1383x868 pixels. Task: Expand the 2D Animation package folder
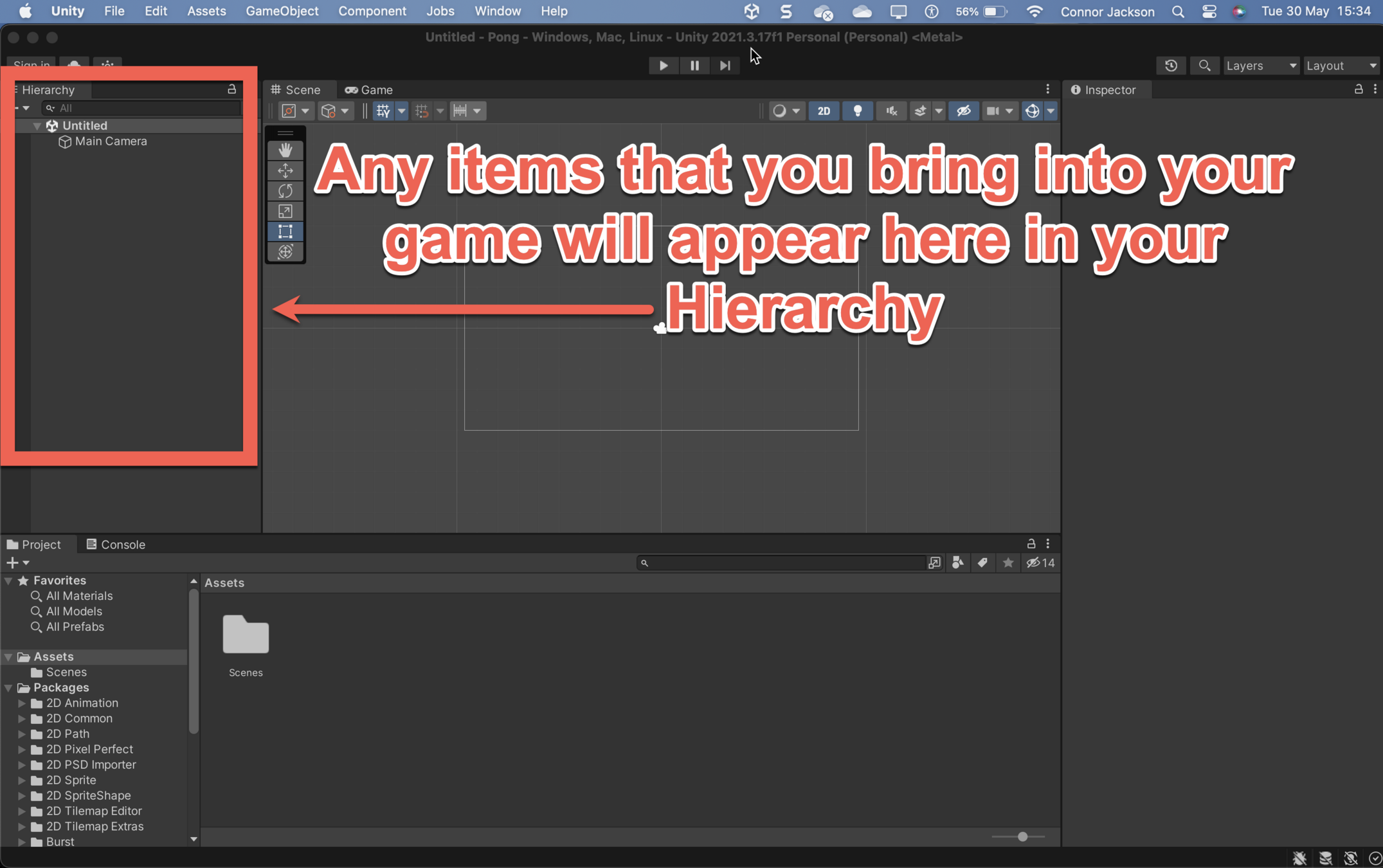(x=22, y=703)
